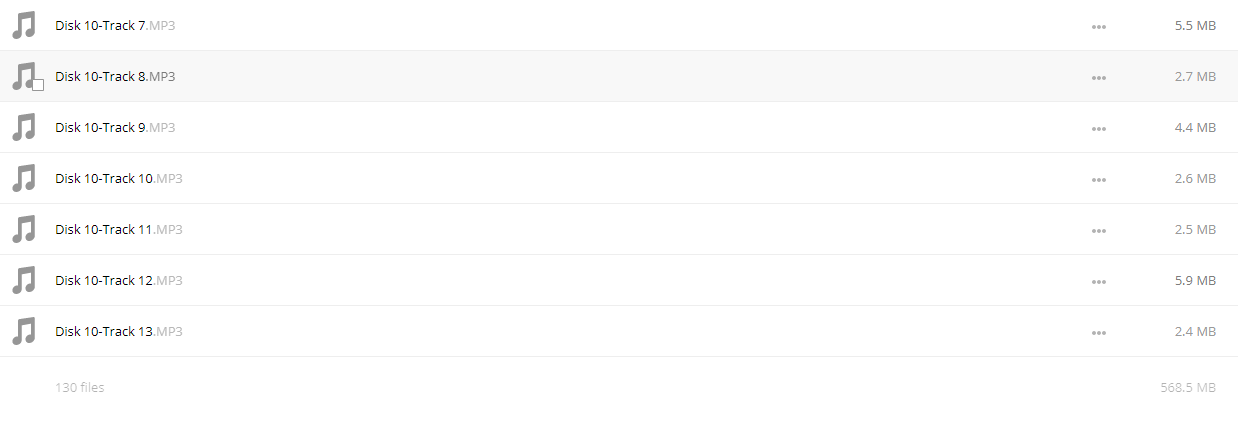The width and height of the screenshot is (1238, 436).
Task: Show the three-dot actions for Track 12
Action: (x=1099, y=282)
